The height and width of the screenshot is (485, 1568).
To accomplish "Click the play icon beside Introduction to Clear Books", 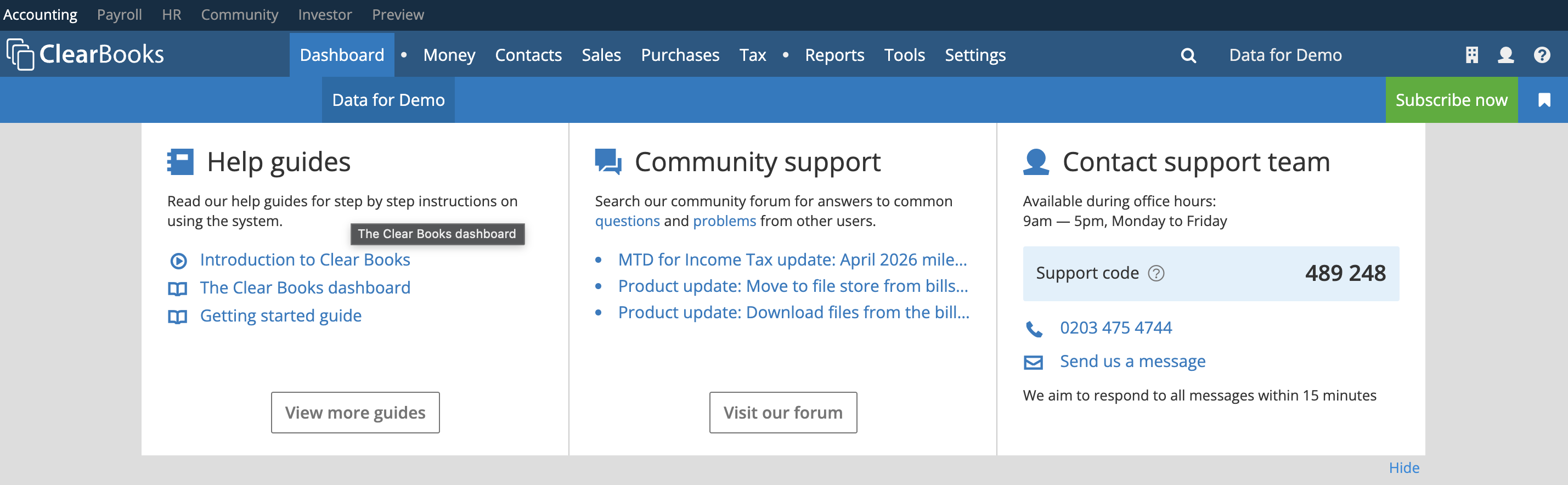I will point(178,261).
